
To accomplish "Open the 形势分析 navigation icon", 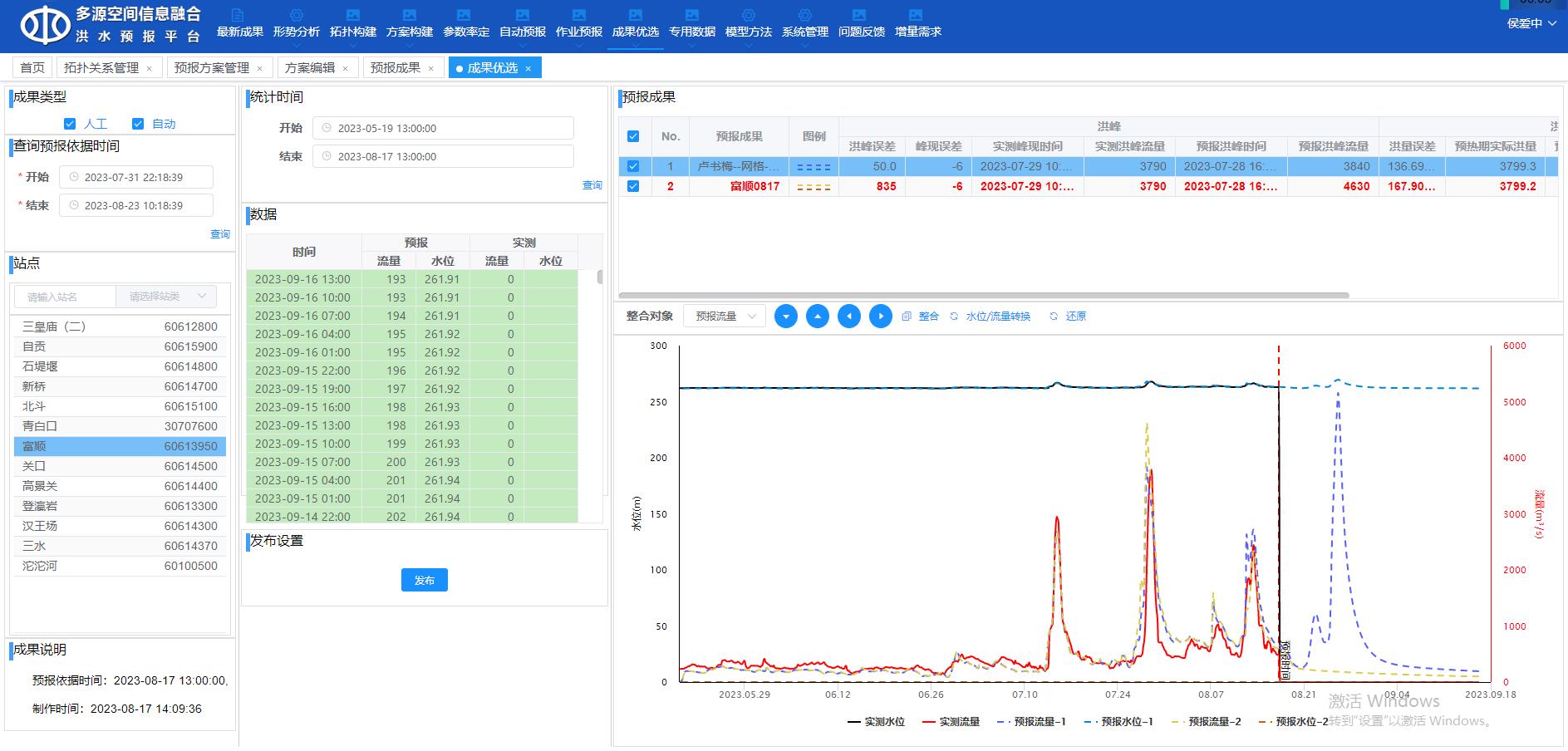I will point(296,16).
